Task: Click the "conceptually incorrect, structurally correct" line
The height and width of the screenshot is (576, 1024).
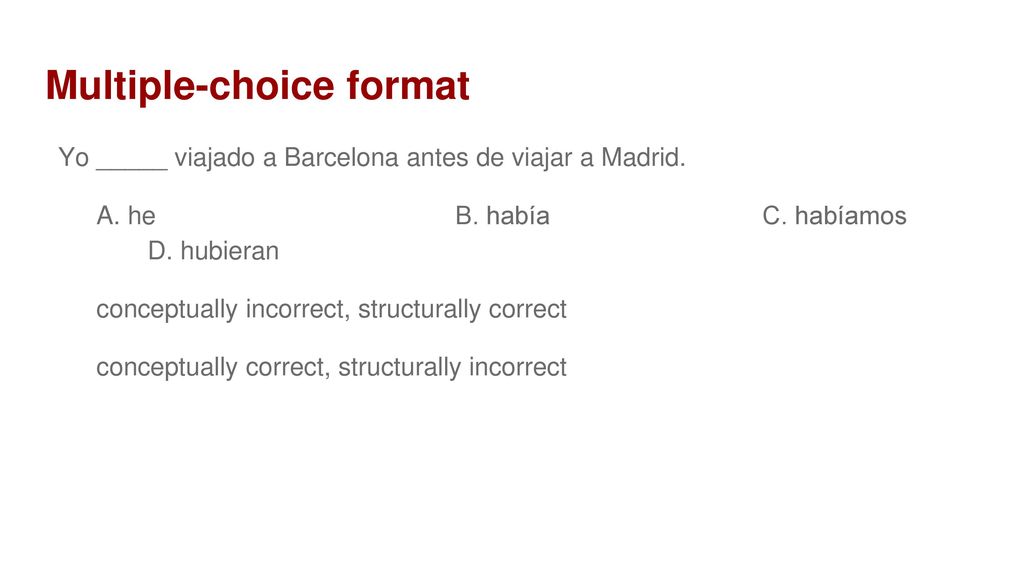Action: click(331, 310)
